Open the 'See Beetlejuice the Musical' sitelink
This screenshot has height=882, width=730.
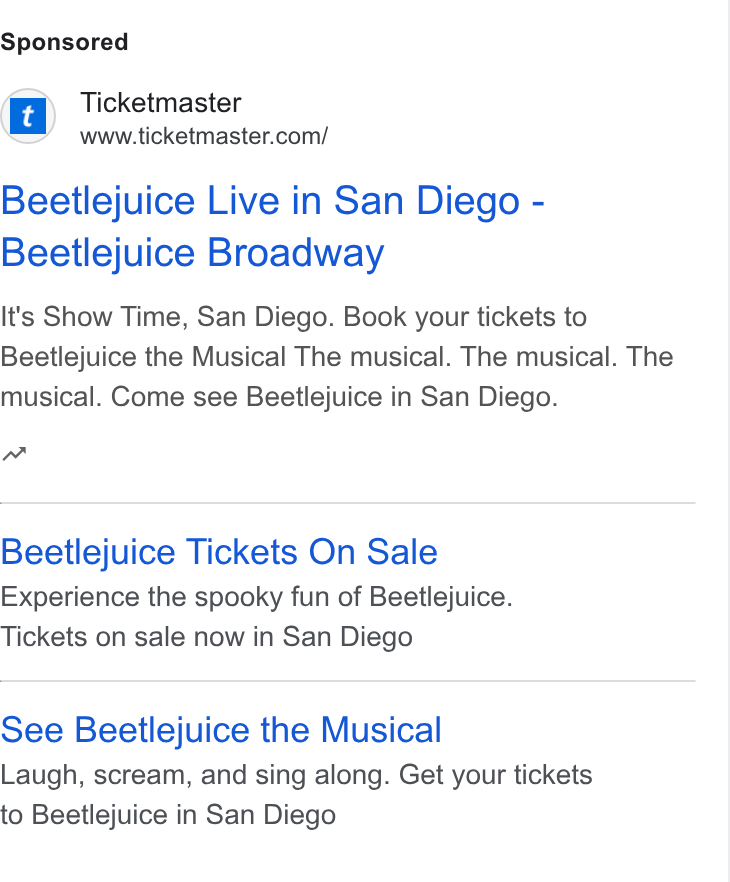click(221, 730)
